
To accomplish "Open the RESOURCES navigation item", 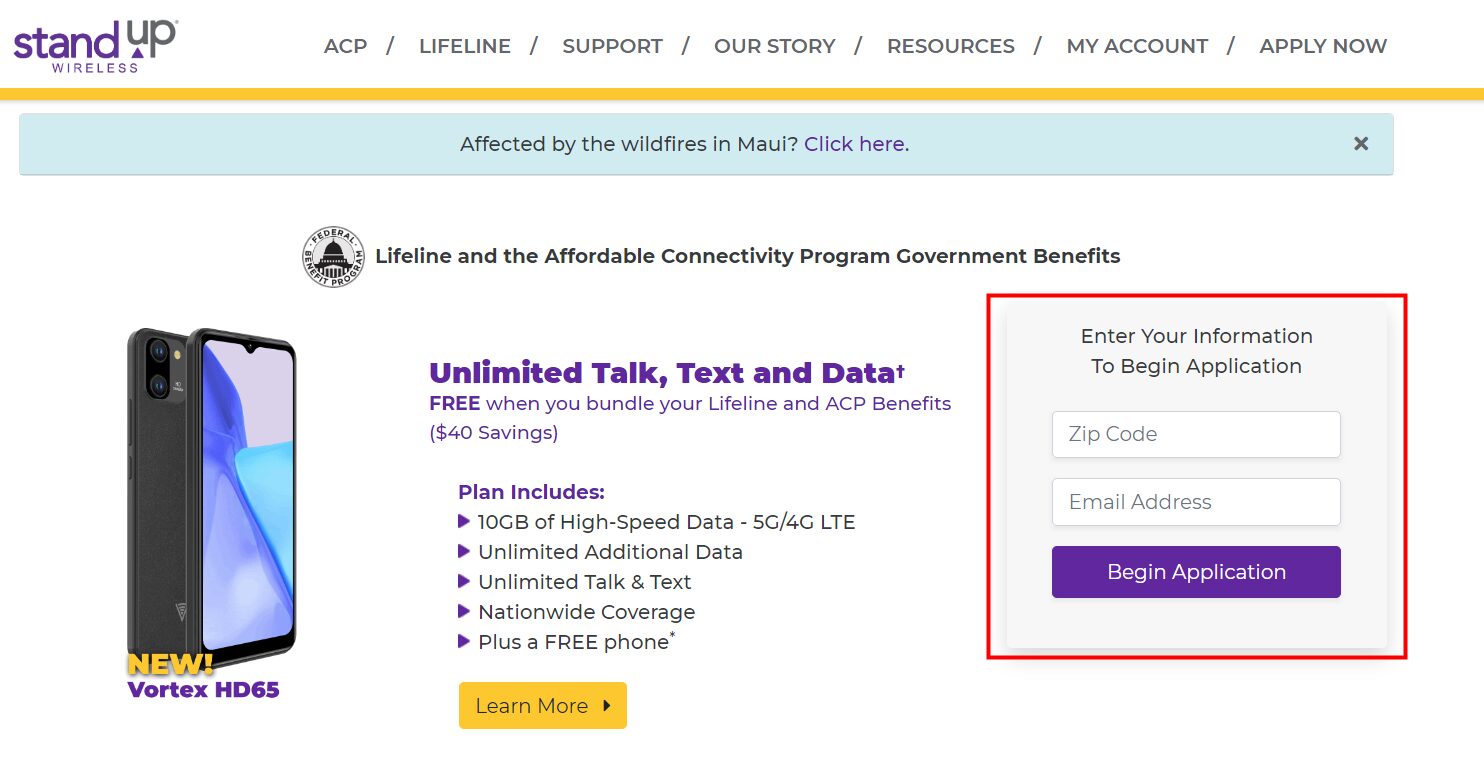I will [x=950, y=46].
